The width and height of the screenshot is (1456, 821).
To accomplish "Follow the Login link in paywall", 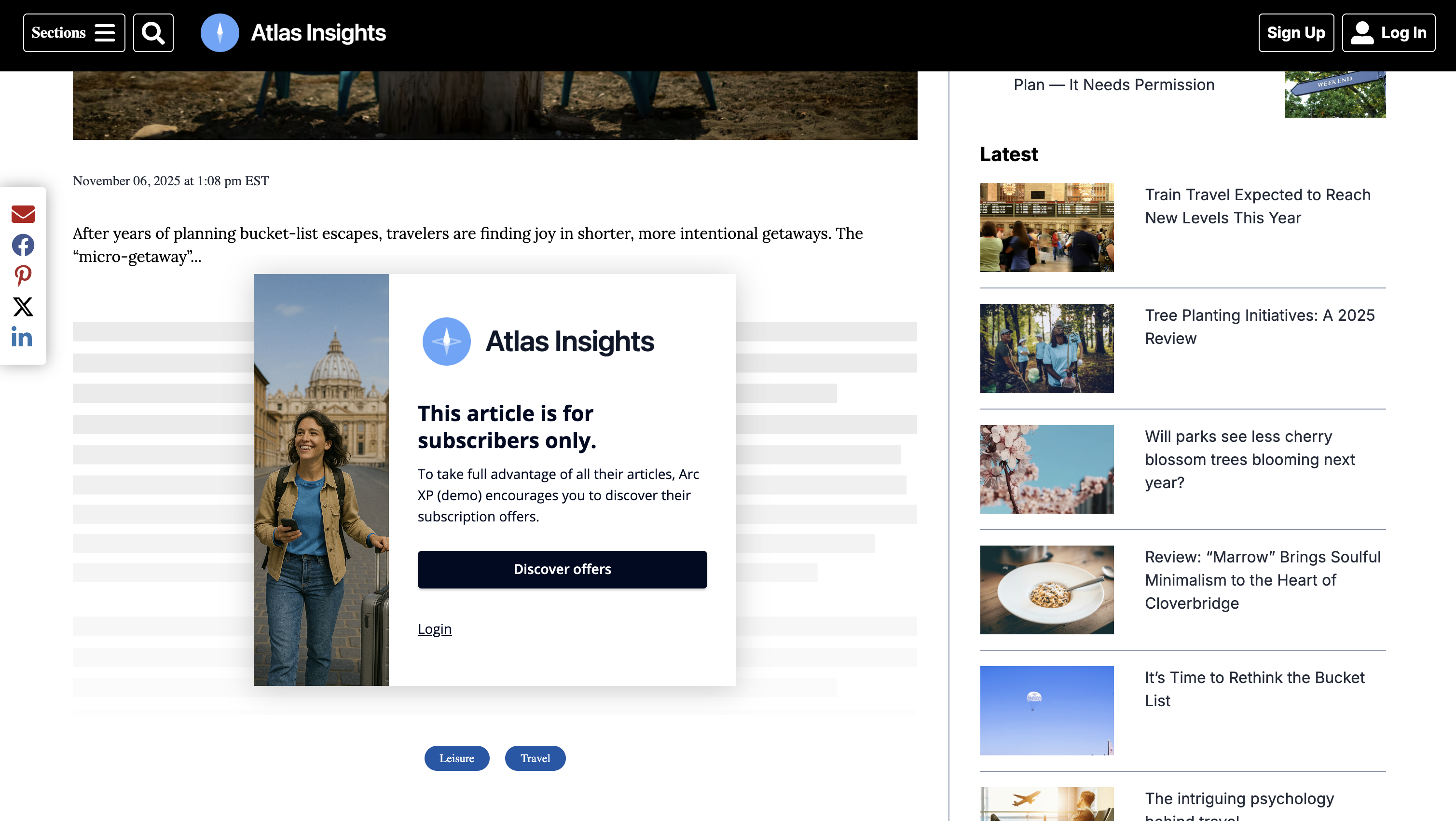I will tap(434, 629).
